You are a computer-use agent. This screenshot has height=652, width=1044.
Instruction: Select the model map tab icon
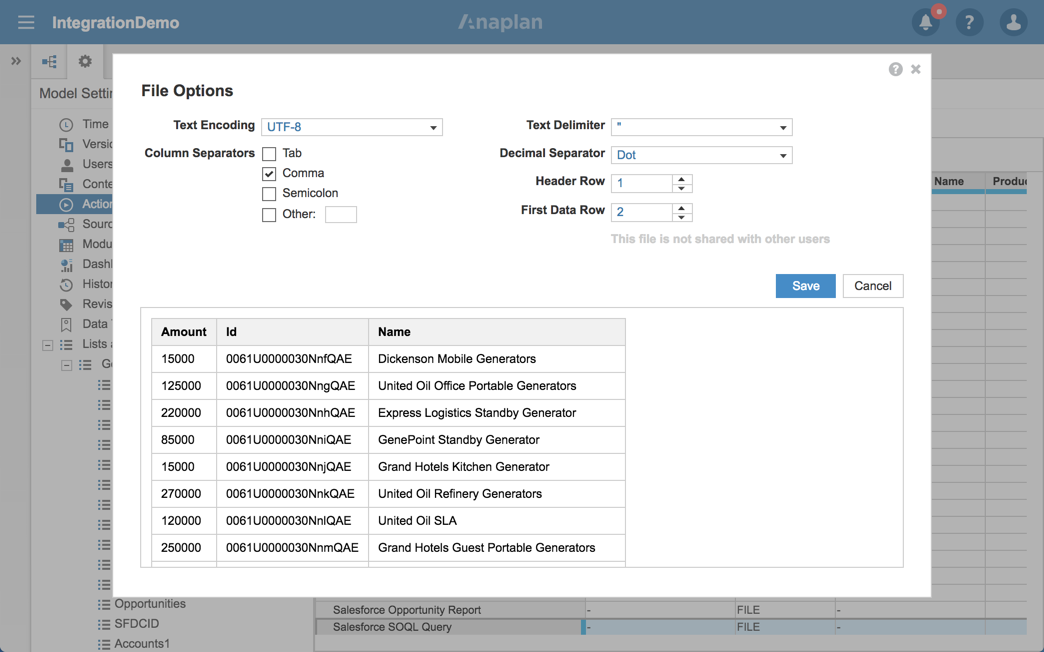(x=50, y=61)
